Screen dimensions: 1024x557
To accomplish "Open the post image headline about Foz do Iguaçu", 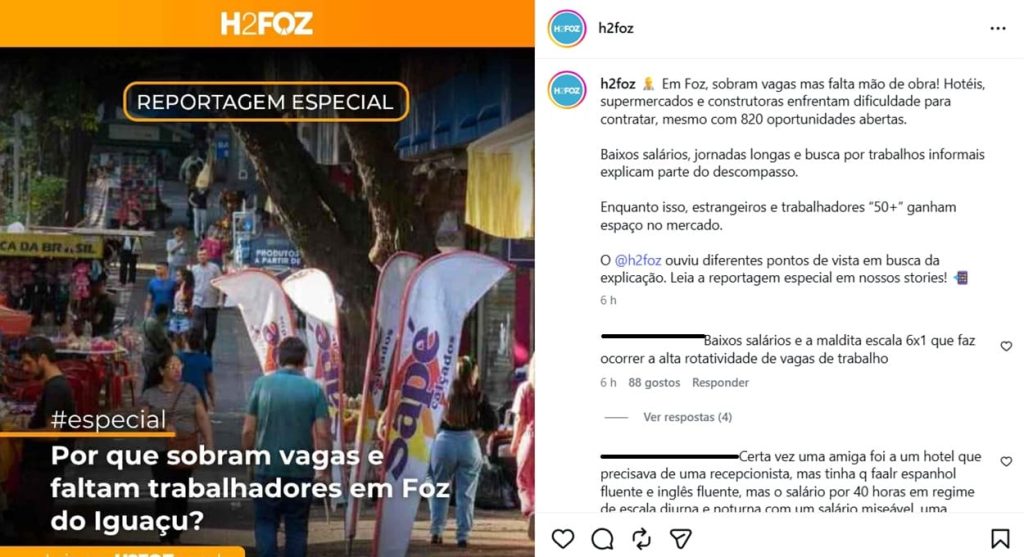I will 250,488.
